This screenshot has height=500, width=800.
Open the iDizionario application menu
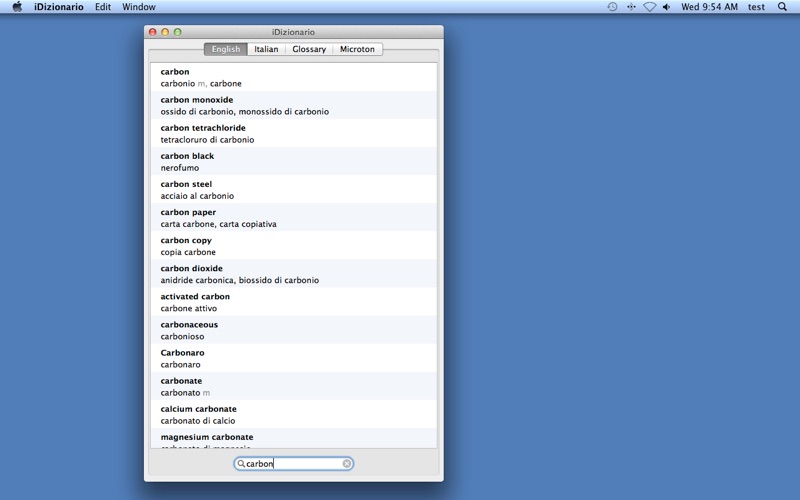tap(59, 7)
